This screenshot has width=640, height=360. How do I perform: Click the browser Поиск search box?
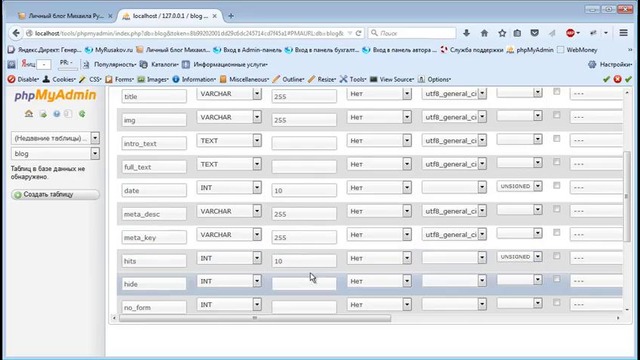412,33
